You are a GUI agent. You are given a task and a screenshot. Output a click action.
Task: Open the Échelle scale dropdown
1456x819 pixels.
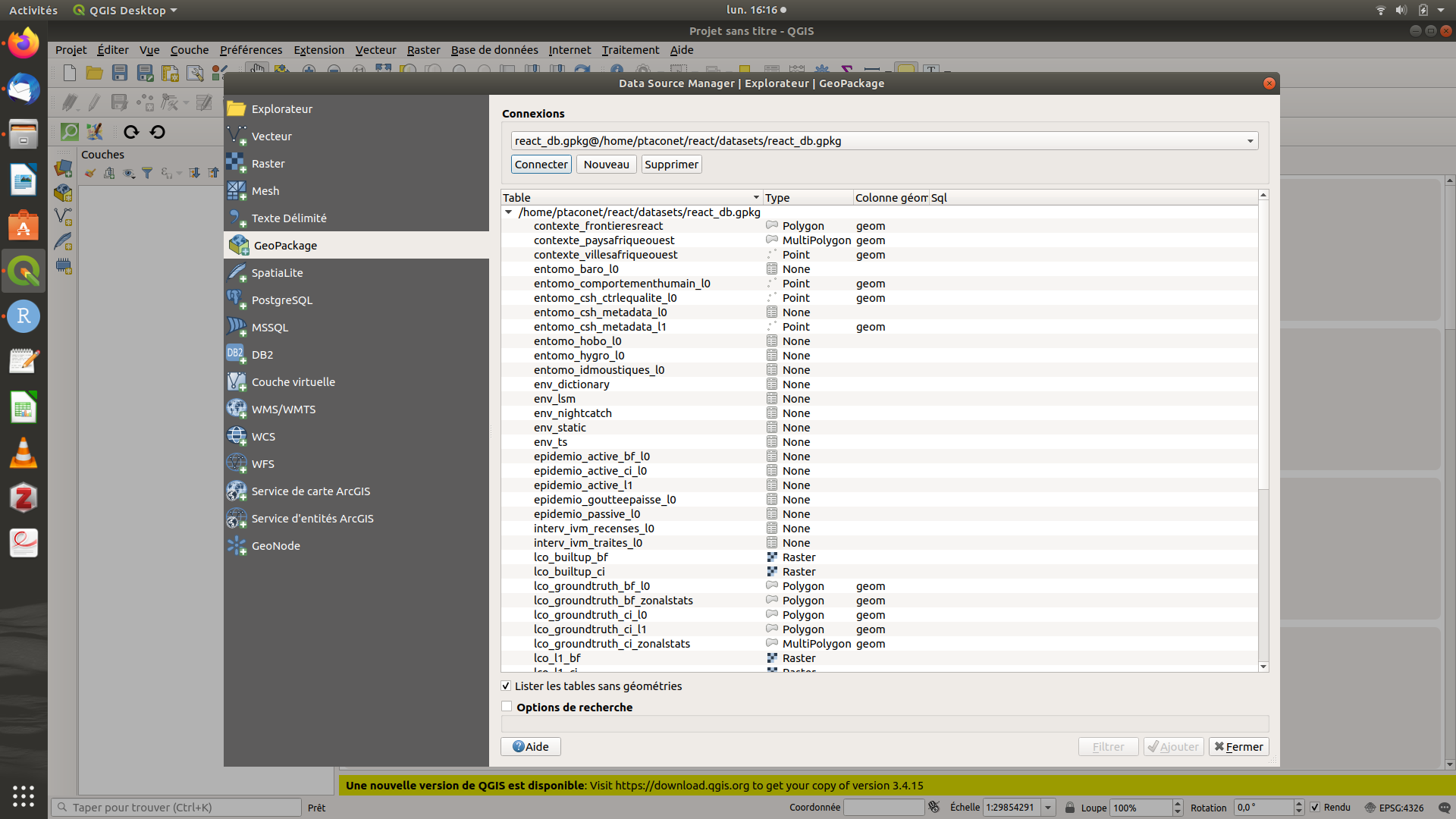(1048, 808)
